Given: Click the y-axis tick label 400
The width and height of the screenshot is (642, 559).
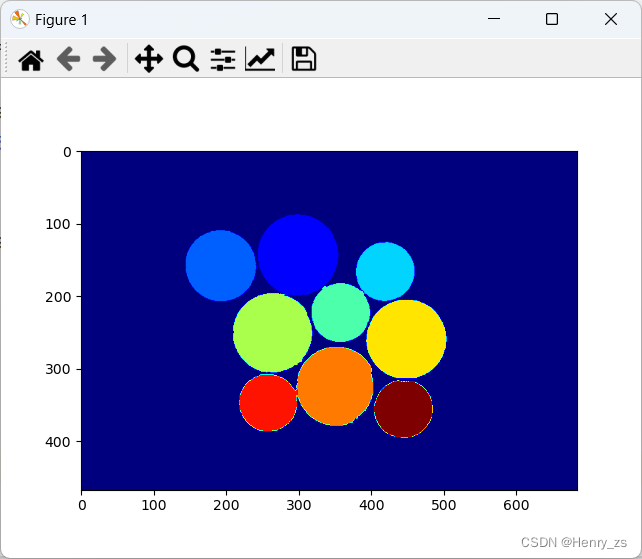Looking at the screenshot, I should [x=58, y=442].
